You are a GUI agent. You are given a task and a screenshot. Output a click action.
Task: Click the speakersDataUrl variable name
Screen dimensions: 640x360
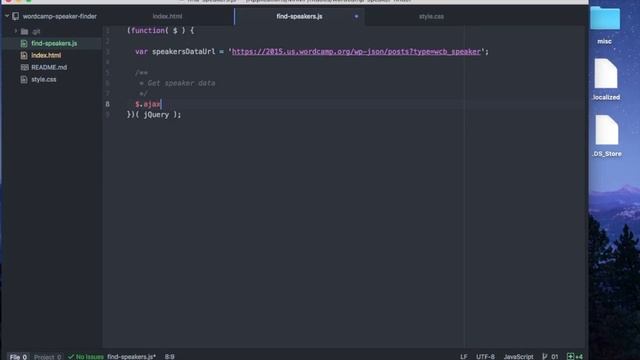point(183,52)
